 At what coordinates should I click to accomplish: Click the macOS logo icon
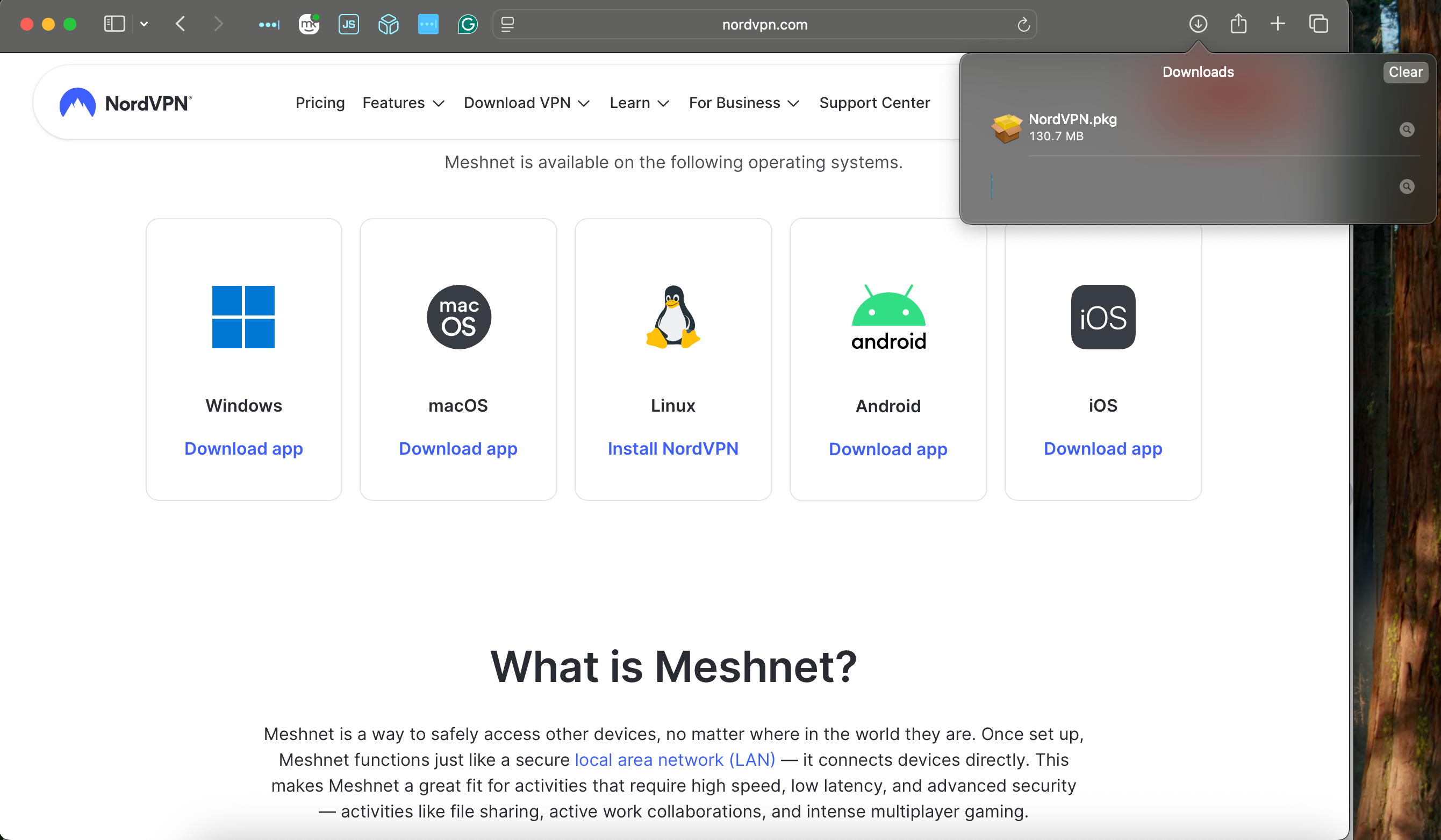click(x=458, y=317)
